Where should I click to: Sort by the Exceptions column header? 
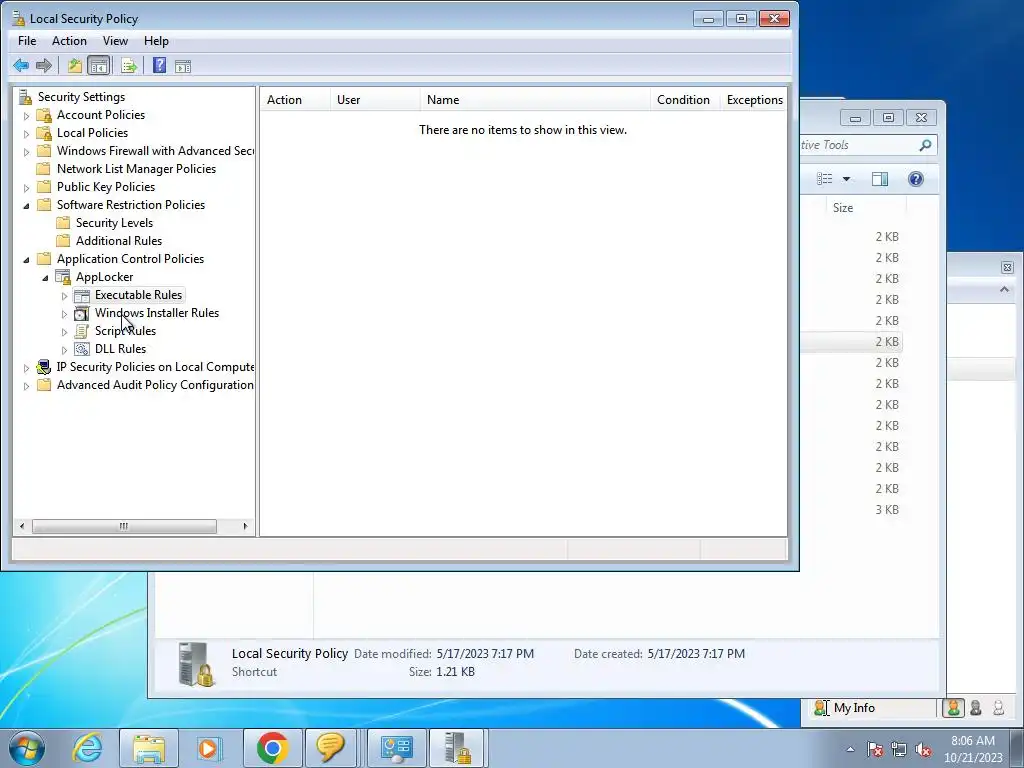[x=754, y=100]
